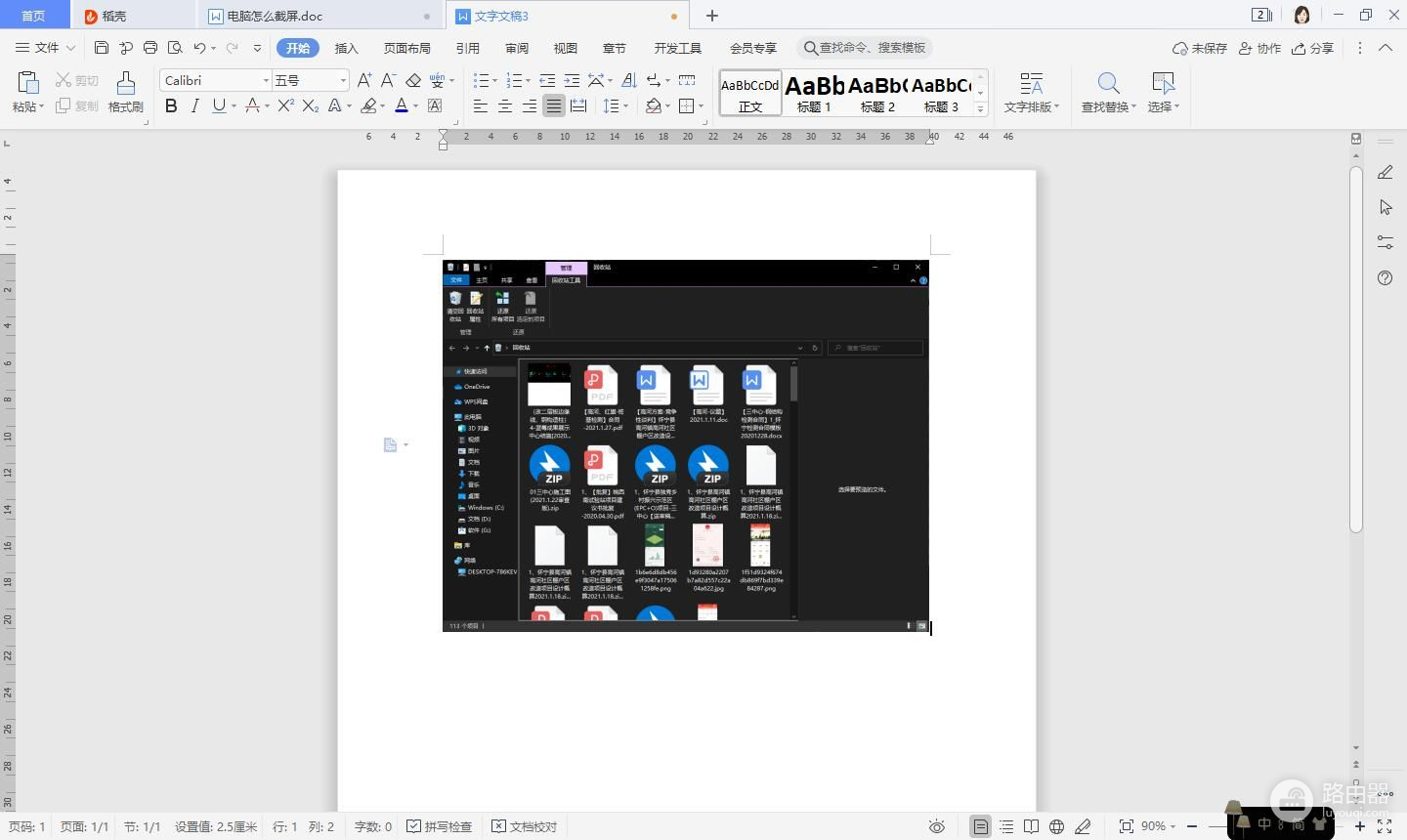Expand the font size 五号 dropdown
Screen dimensions: 1407x840
(x=343, y=80)
